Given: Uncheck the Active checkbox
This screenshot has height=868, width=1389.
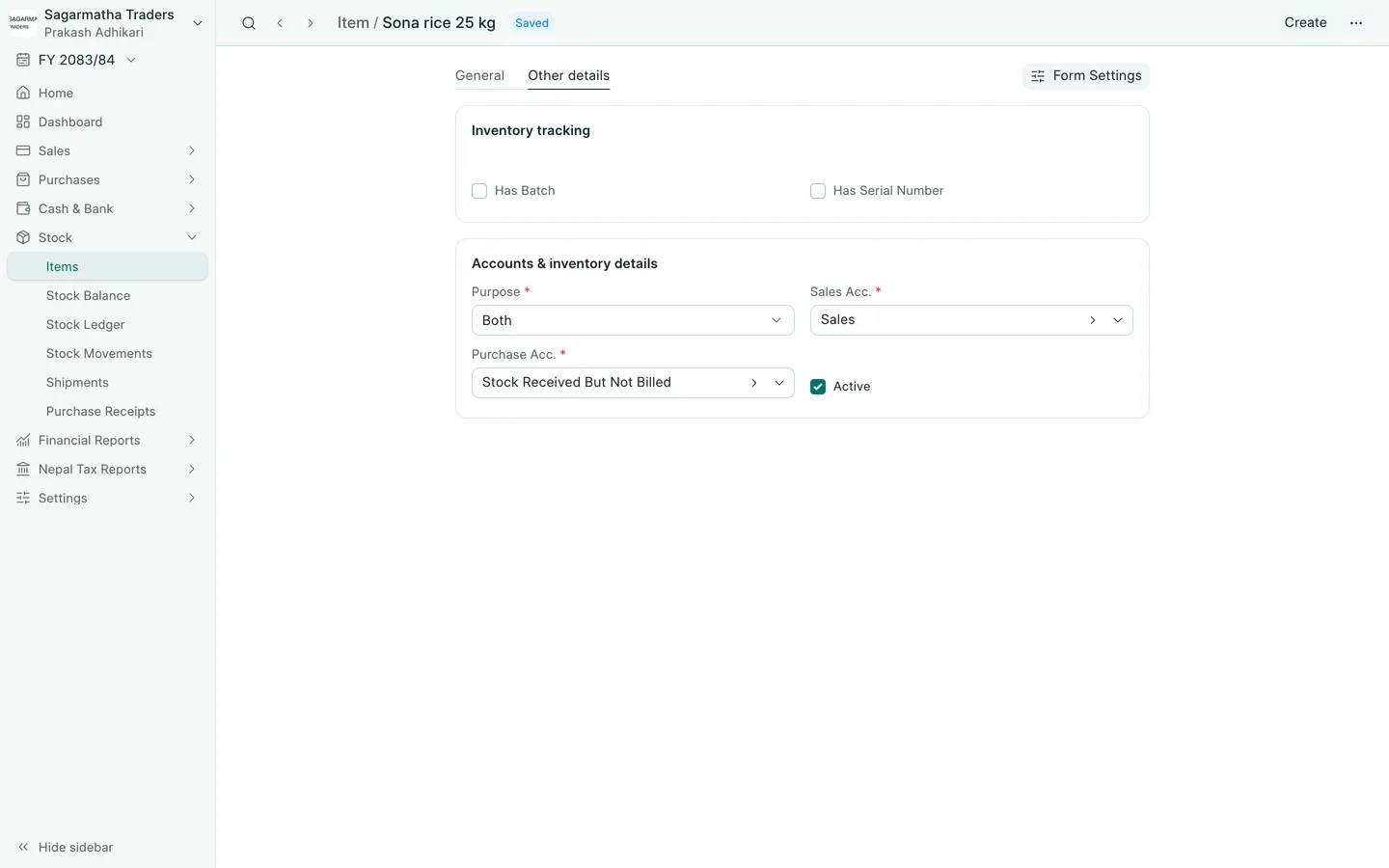Looking at the screenshot, I should (818, 387).
